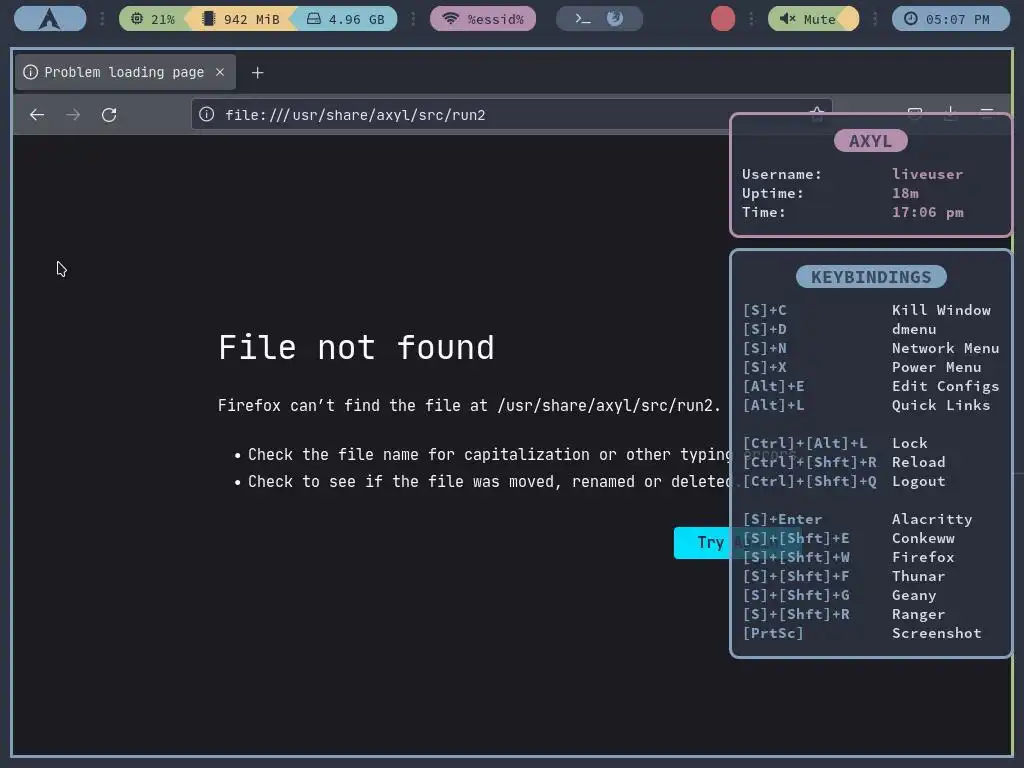Click the 4.96 GB disk module
This screenshot has width=1024, height=768.
pyautogui.click(x=346, y=19)
